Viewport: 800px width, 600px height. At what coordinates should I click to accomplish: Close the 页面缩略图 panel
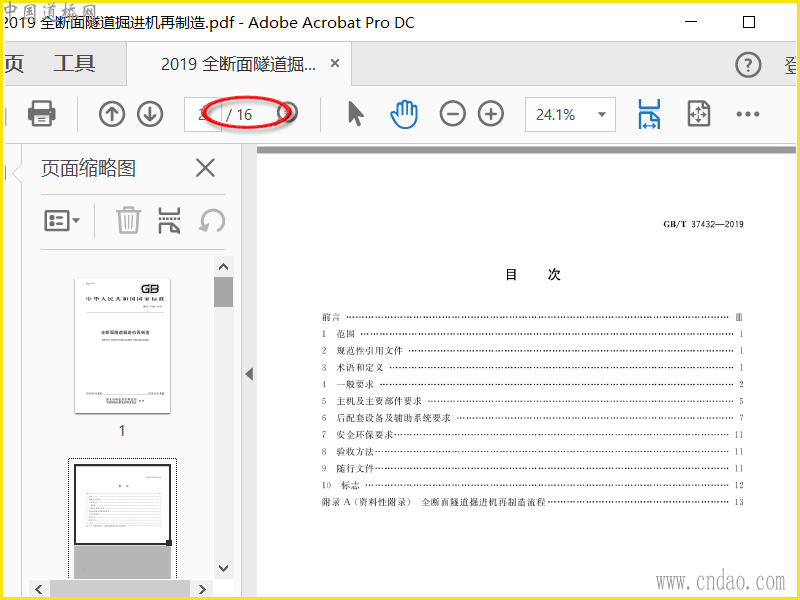pyautogui.click(x=205, y=168)
